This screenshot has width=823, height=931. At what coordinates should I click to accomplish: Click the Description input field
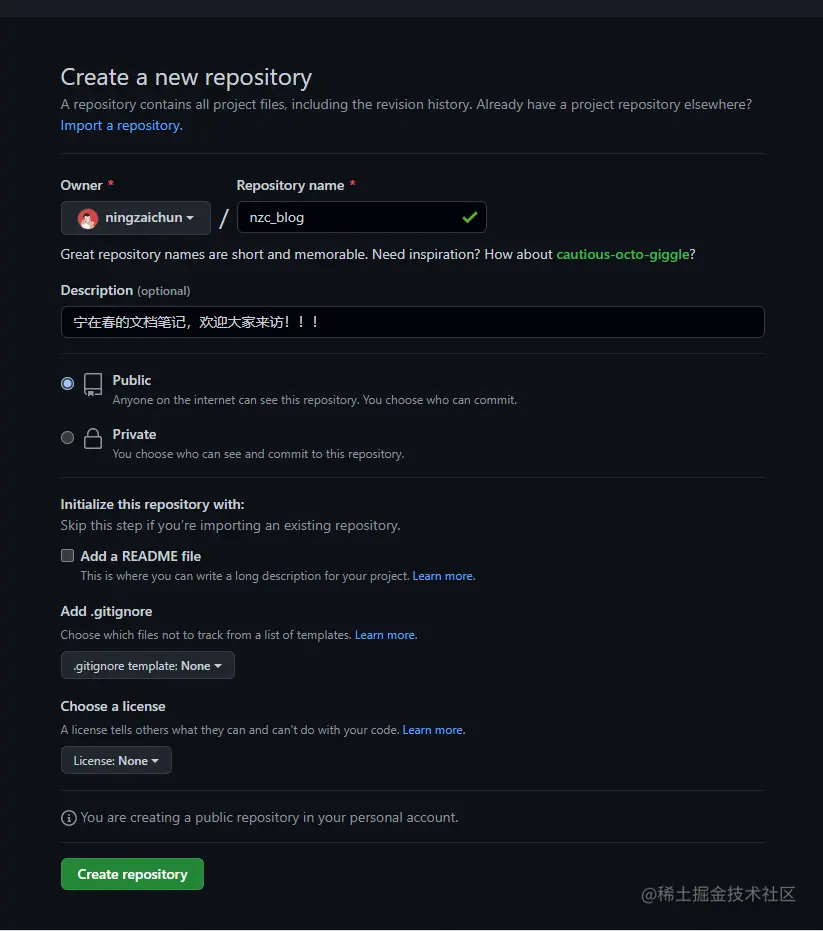(x=412, y=321)
